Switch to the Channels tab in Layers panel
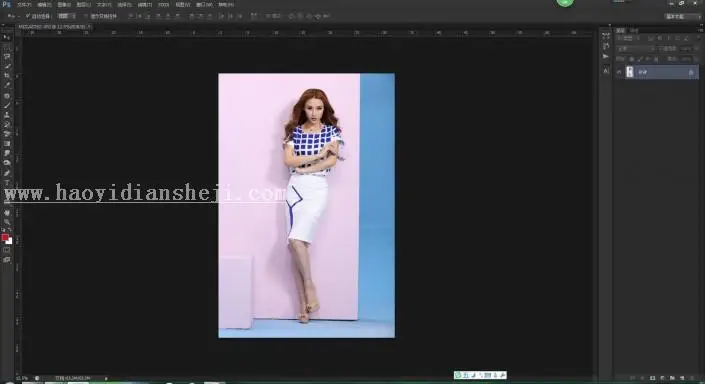705x384 pixels. coord(634,30)
